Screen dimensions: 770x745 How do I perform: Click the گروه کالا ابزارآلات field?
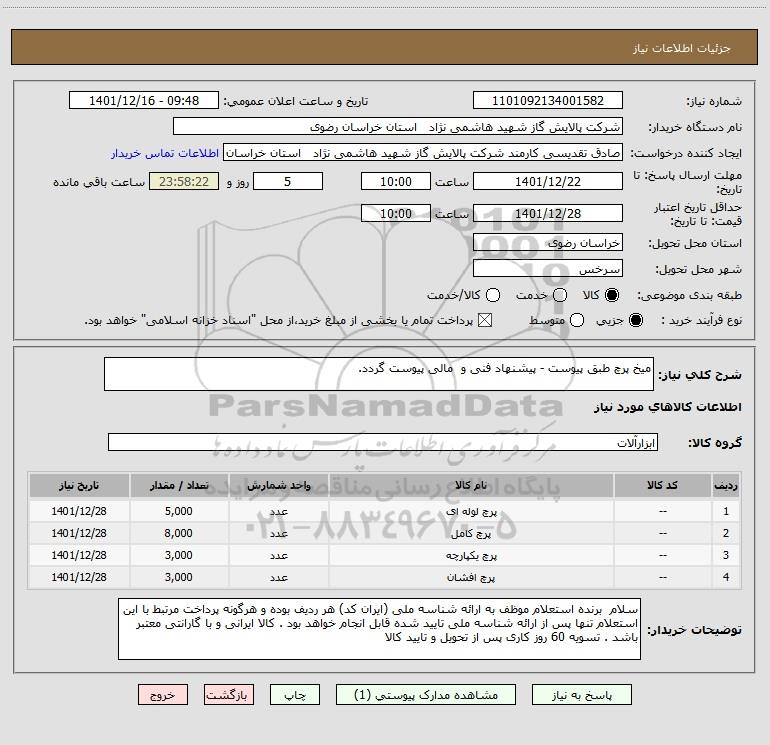click(x=384, y=442)
